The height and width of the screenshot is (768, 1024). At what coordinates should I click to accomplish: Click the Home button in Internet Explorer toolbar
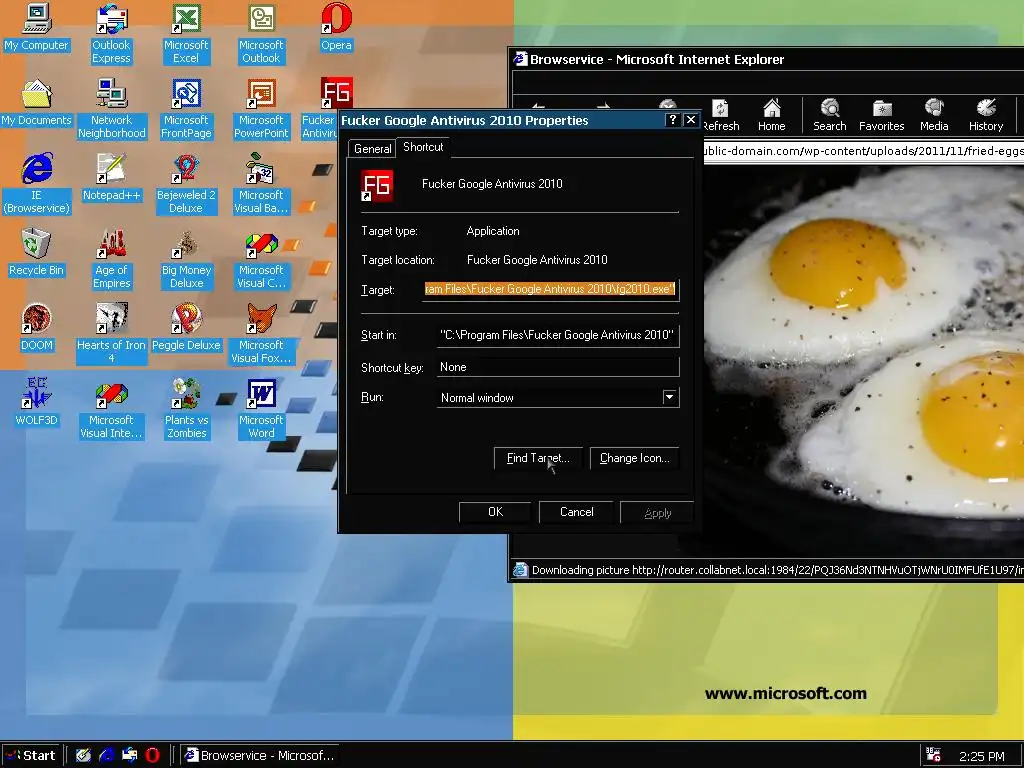coord(771,115)
